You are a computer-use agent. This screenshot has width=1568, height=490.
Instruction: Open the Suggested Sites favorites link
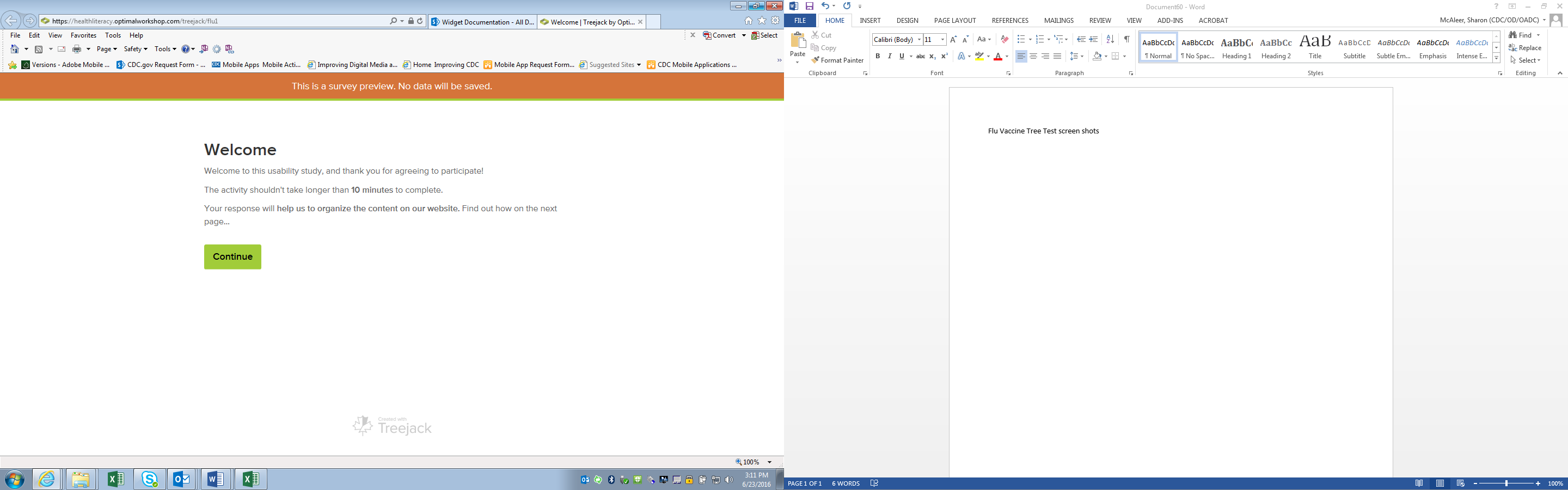[610, 65]
